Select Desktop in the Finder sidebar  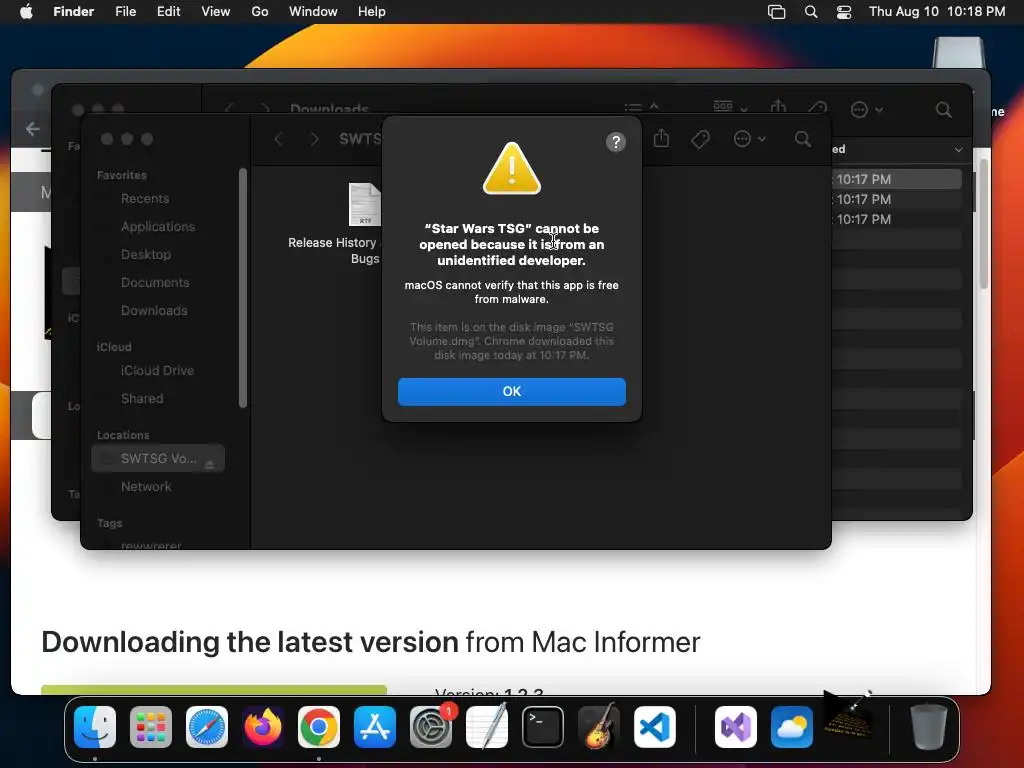coord(146,255)
